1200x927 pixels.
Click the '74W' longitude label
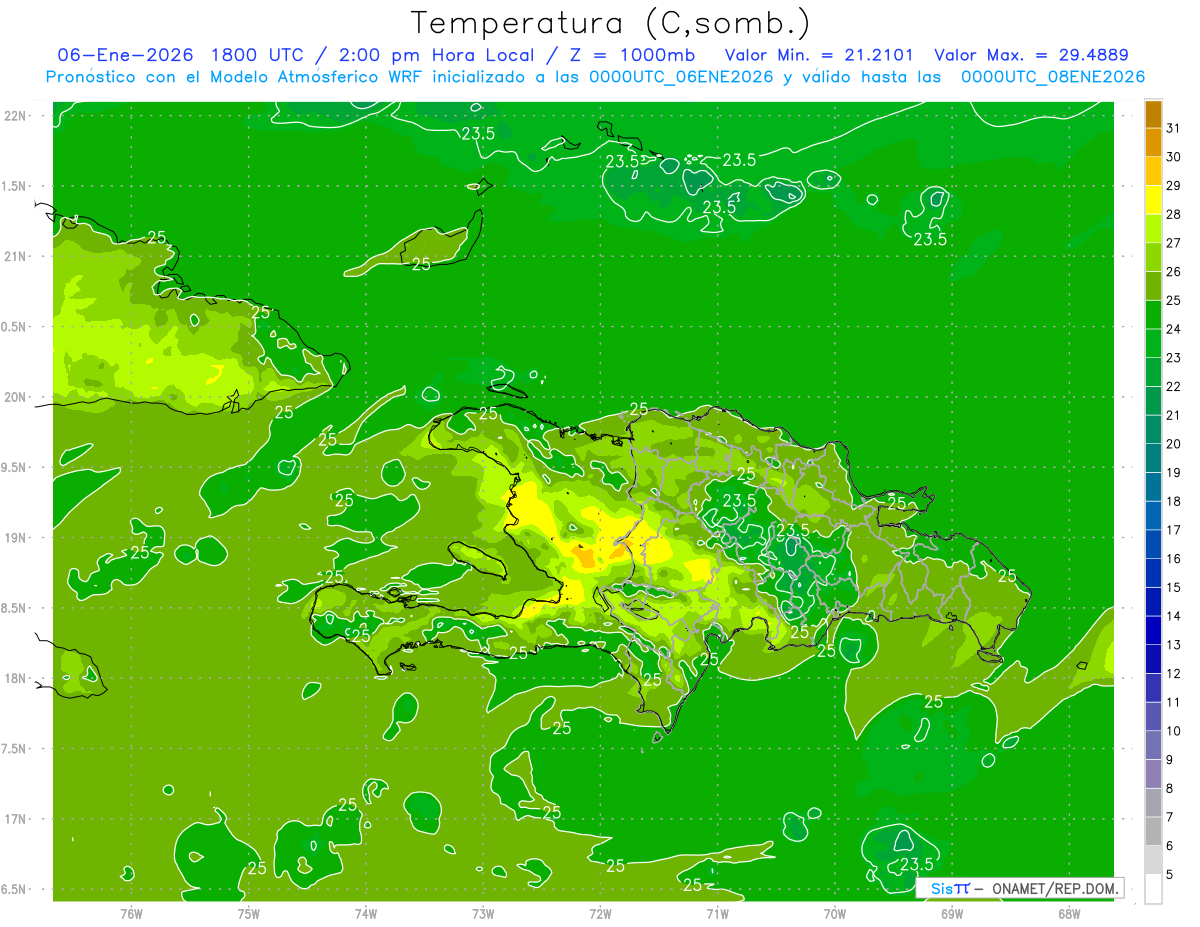pos(366,913)
